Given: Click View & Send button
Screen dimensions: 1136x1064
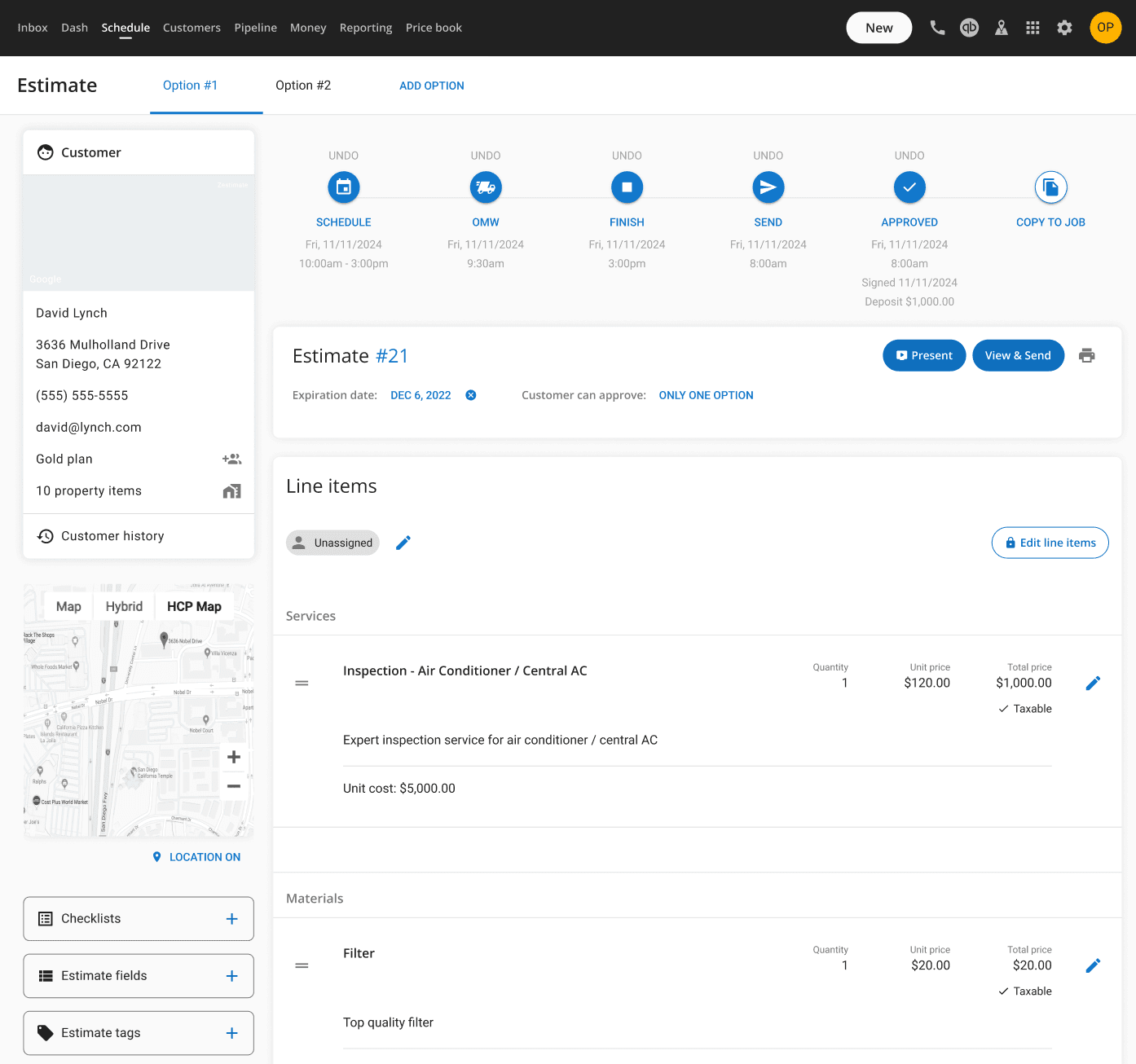Looking at the screenshot, I should click(x=1018, y=355).
